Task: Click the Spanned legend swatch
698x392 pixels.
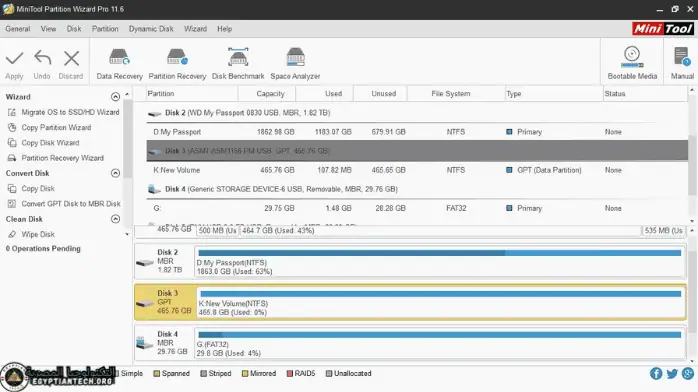Action: (x=156, y=374)
